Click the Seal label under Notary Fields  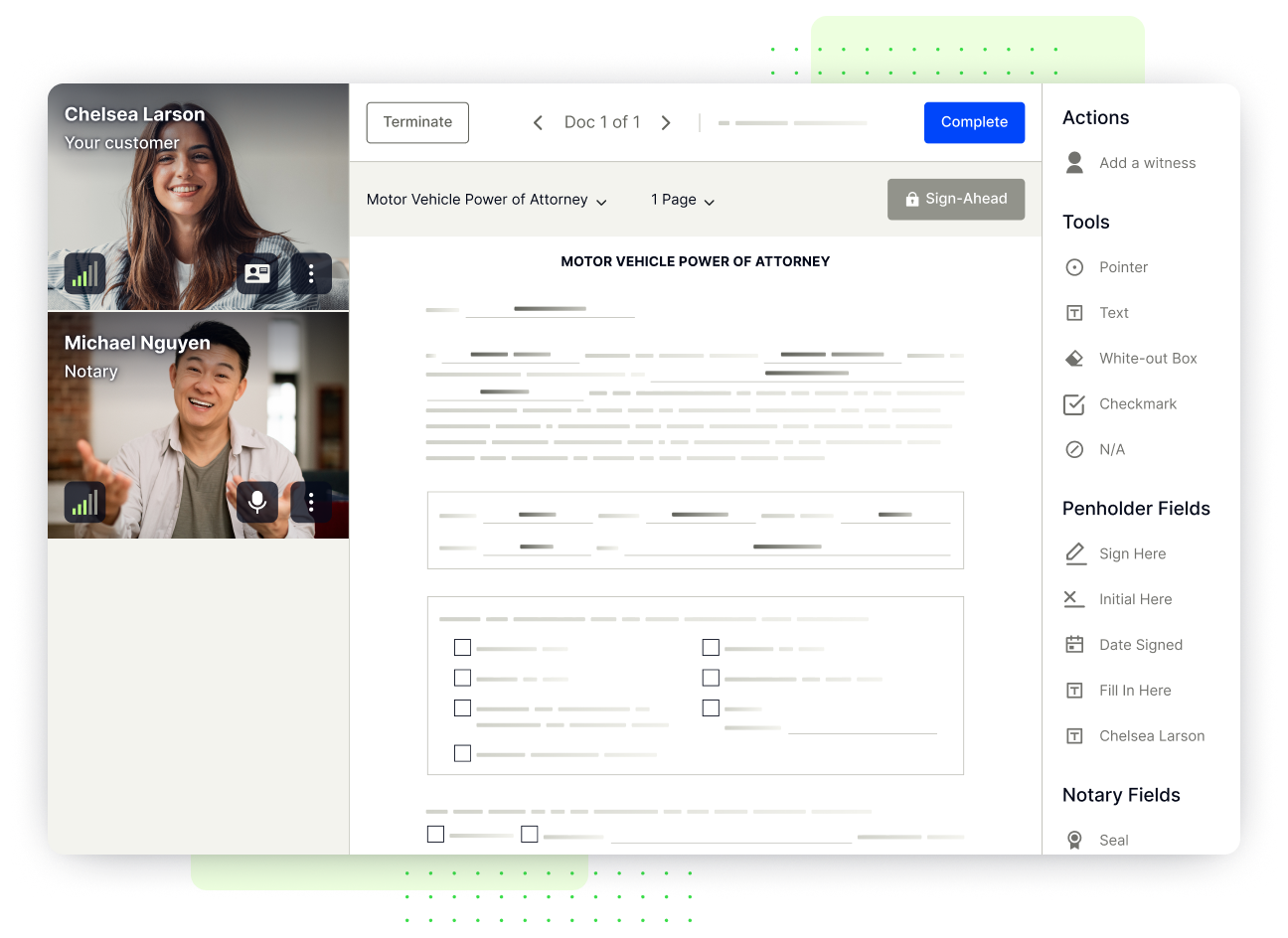click(1113, 841)
